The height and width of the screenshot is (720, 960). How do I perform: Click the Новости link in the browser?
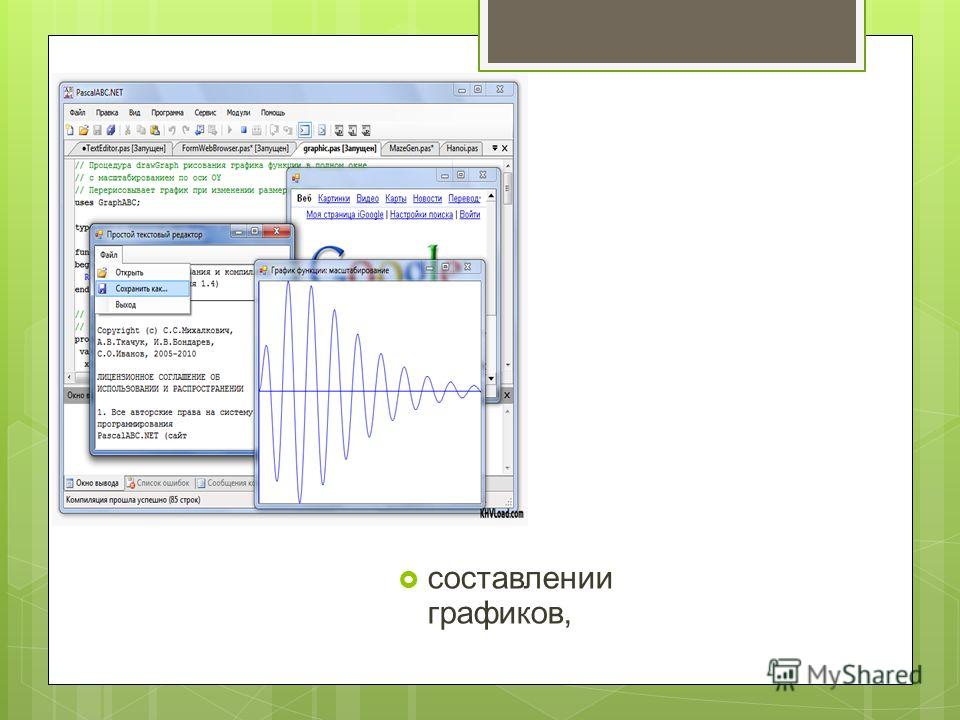point(427,198)
